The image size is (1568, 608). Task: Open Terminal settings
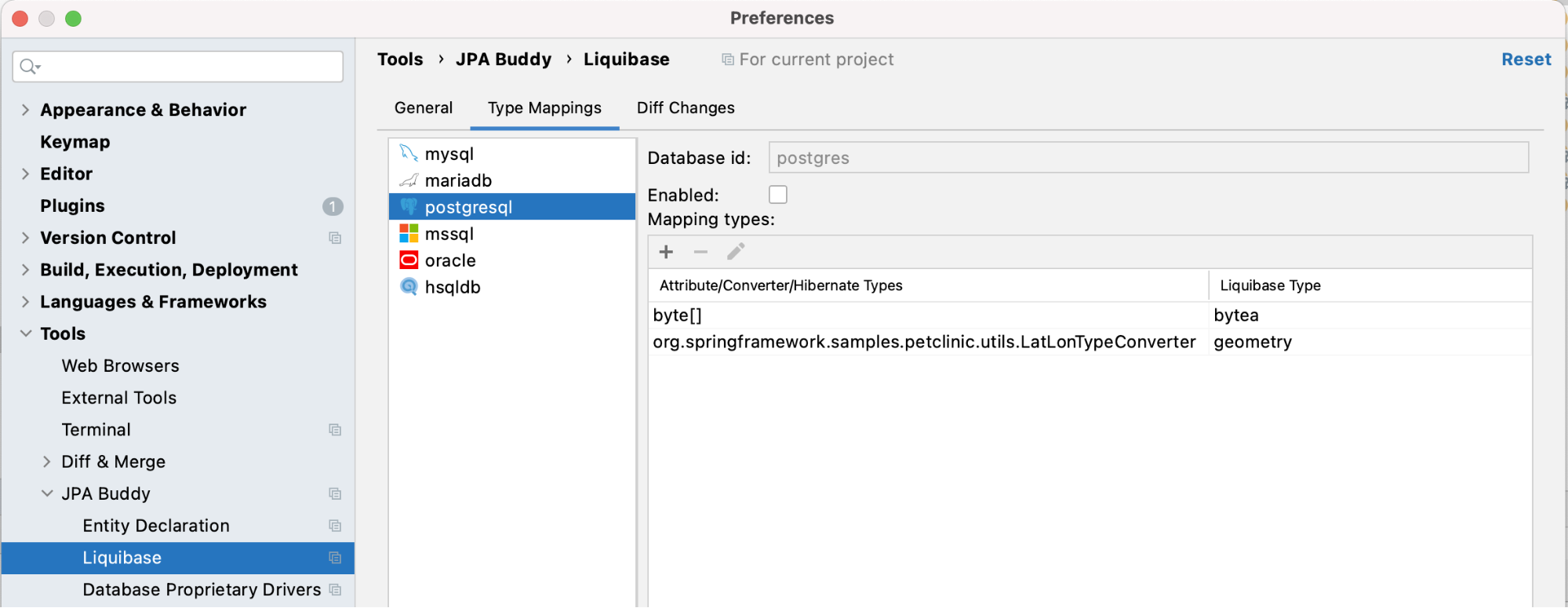96,430
